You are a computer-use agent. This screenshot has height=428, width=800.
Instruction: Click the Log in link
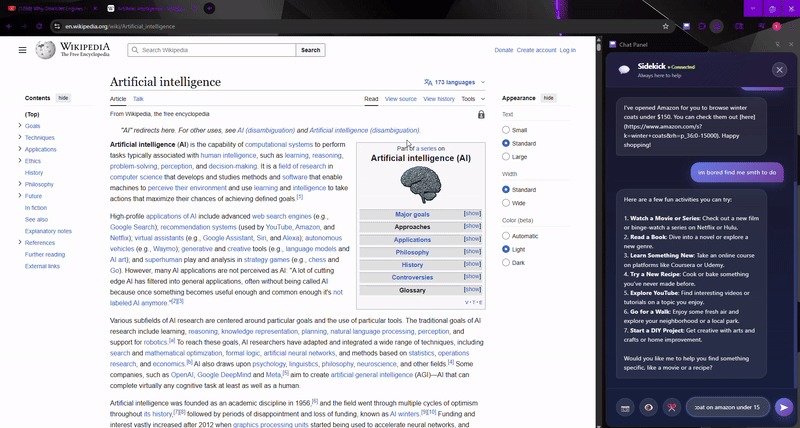pos(567,50)
